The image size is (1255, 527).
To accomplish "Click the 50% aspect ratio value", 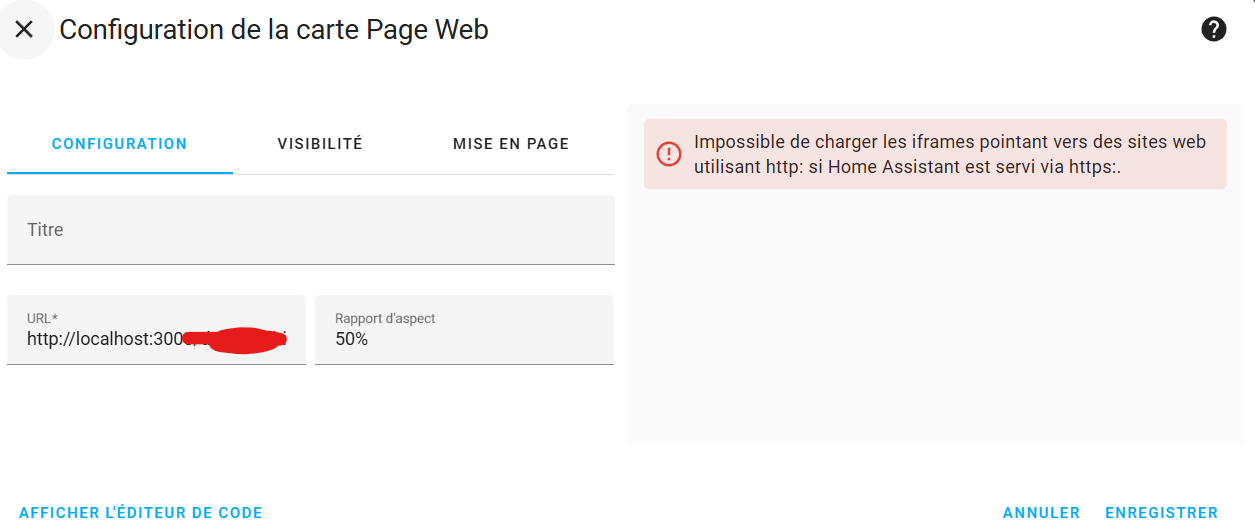I will (352, 340).
